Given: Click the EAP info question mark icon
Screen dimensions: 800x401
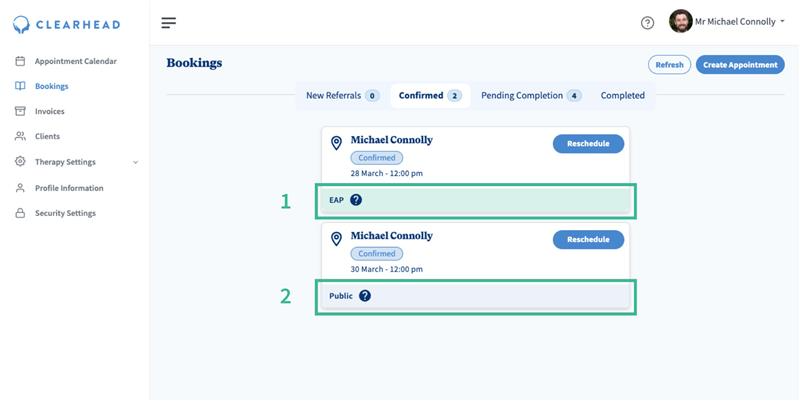Looking at the screenshot, I should click(356, 200).
